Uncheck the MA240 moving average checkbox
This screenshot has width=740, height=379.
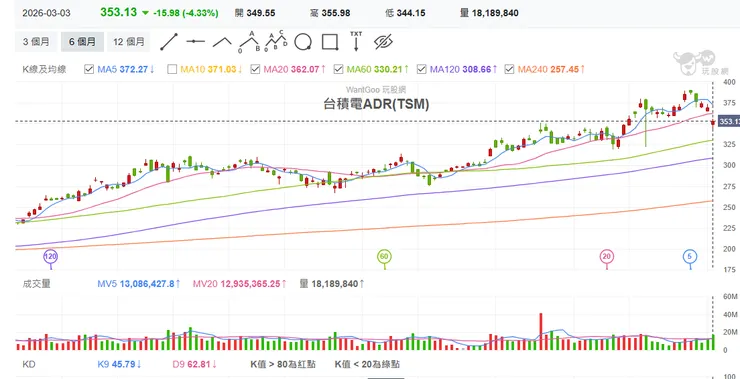[x=509, y=69]
